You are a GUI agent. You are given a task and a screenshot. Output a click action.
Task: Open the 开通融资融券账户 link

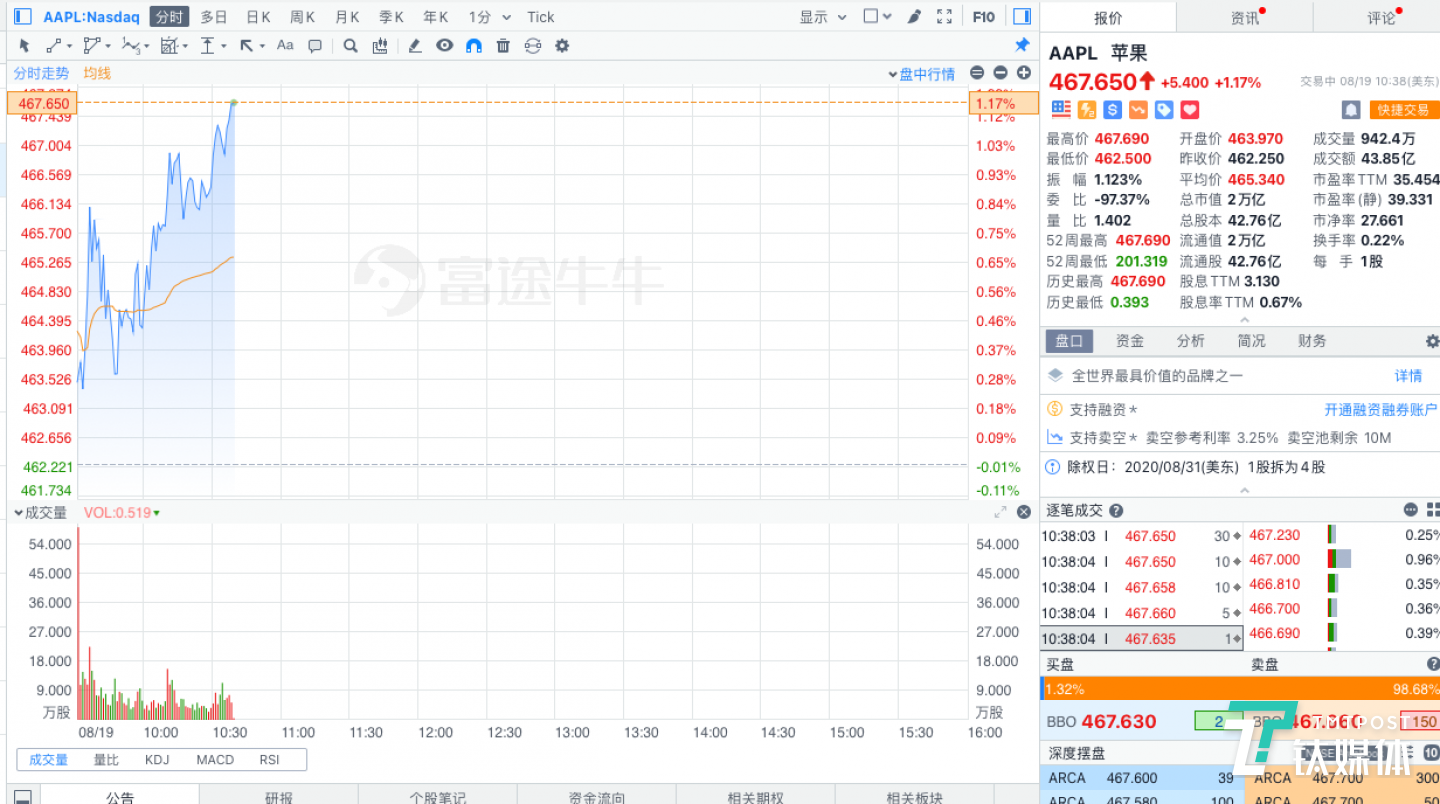click(x=1380, y=410)
